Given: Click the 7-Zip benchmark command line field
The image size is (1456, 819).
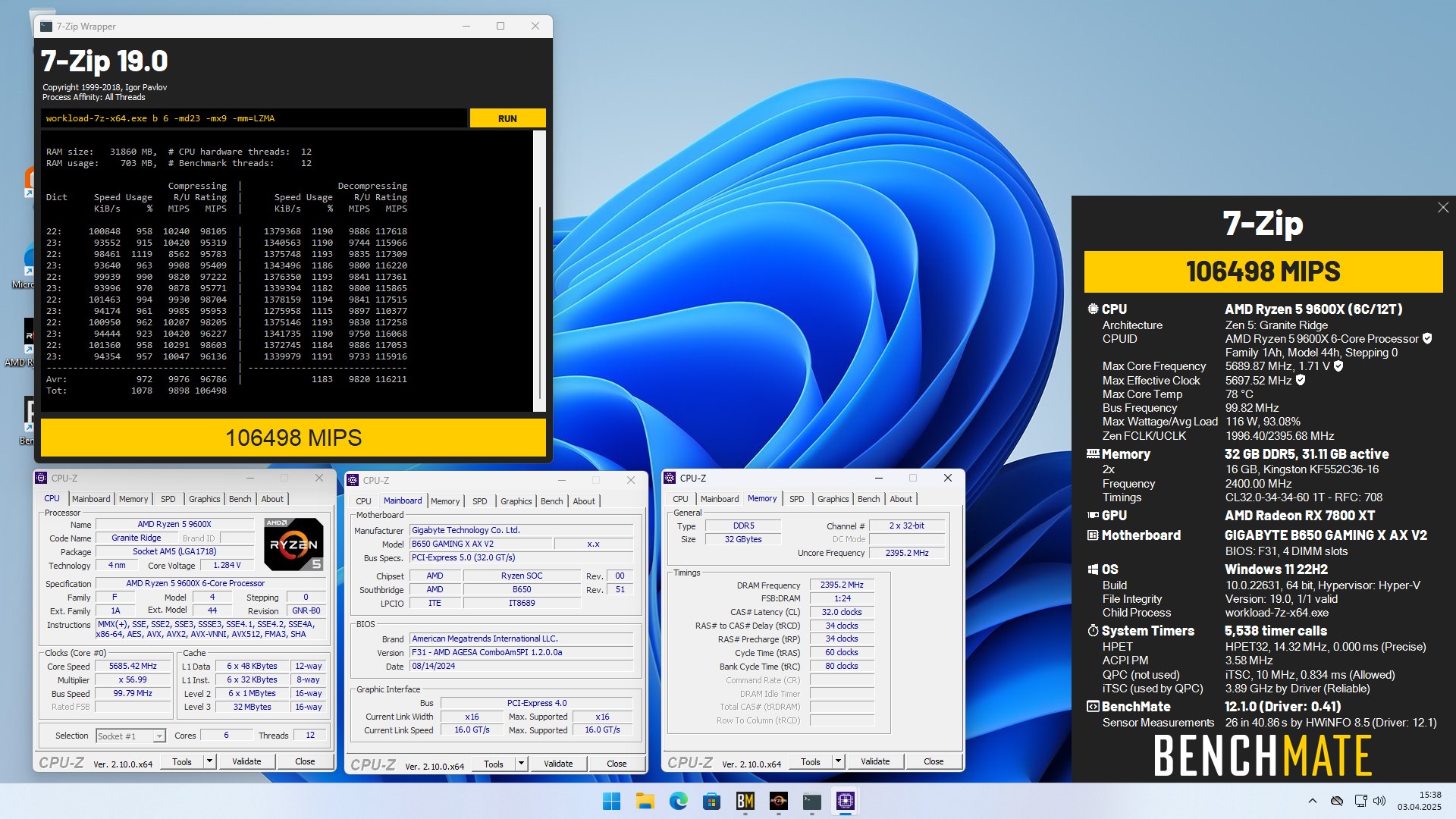Looking at the screenshot, I should [254, 118].
